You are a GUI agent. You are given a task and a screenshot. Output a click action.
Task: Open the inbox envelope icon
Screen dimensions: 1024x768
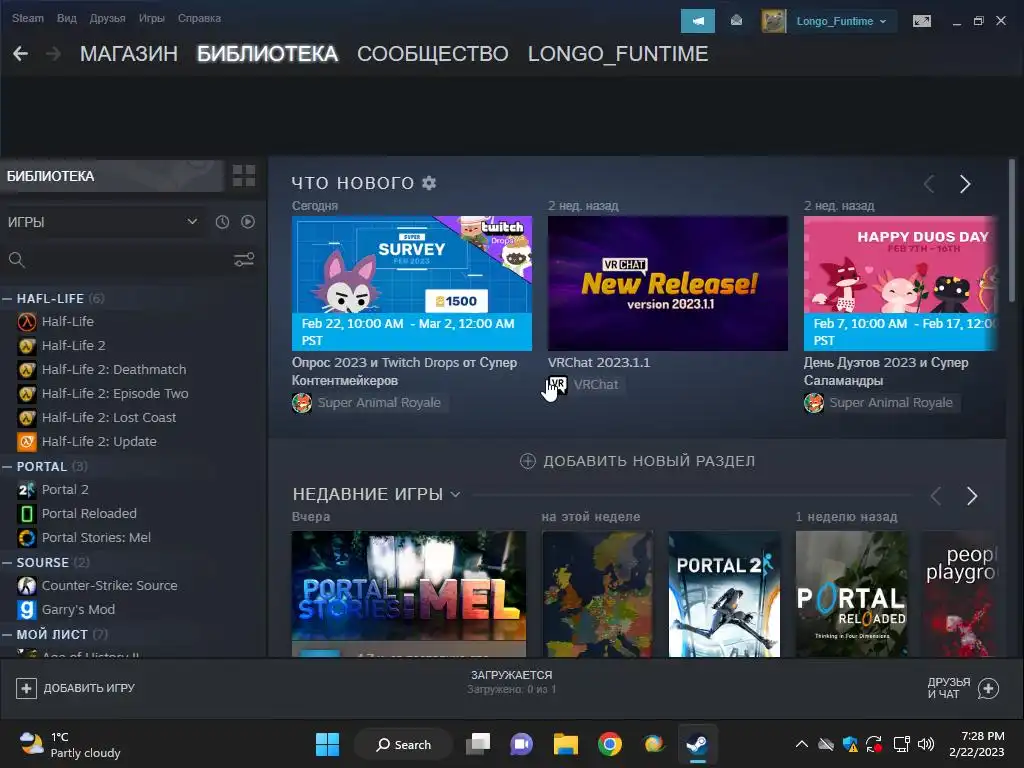point(737,21)
